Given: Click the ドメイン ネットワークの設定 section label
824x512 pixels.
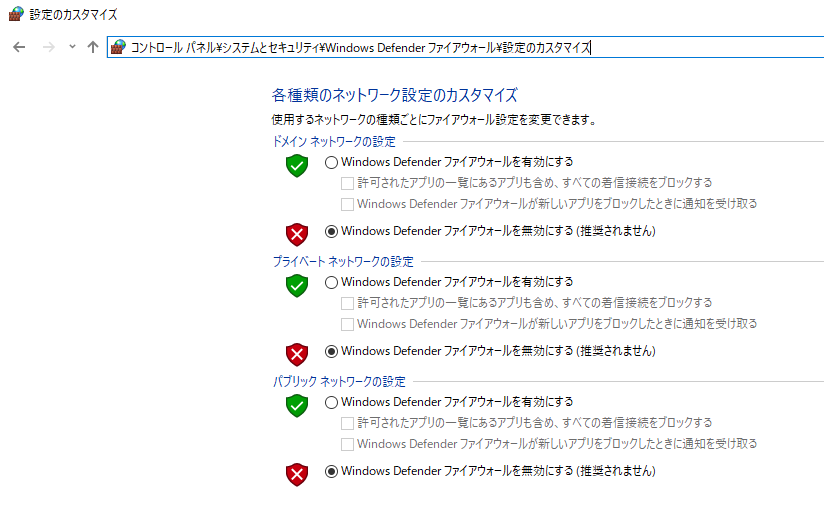Looking at the screenshot, I should [334, 141].
